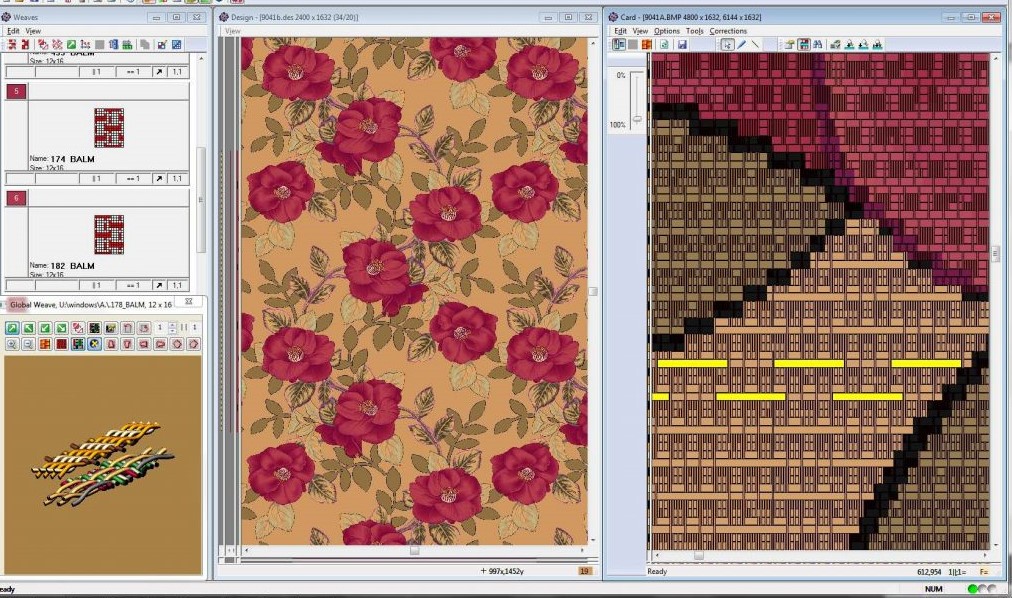Pick the pencil tool in the Card window
Screen dimensions: 1012x598
[741, 45]
